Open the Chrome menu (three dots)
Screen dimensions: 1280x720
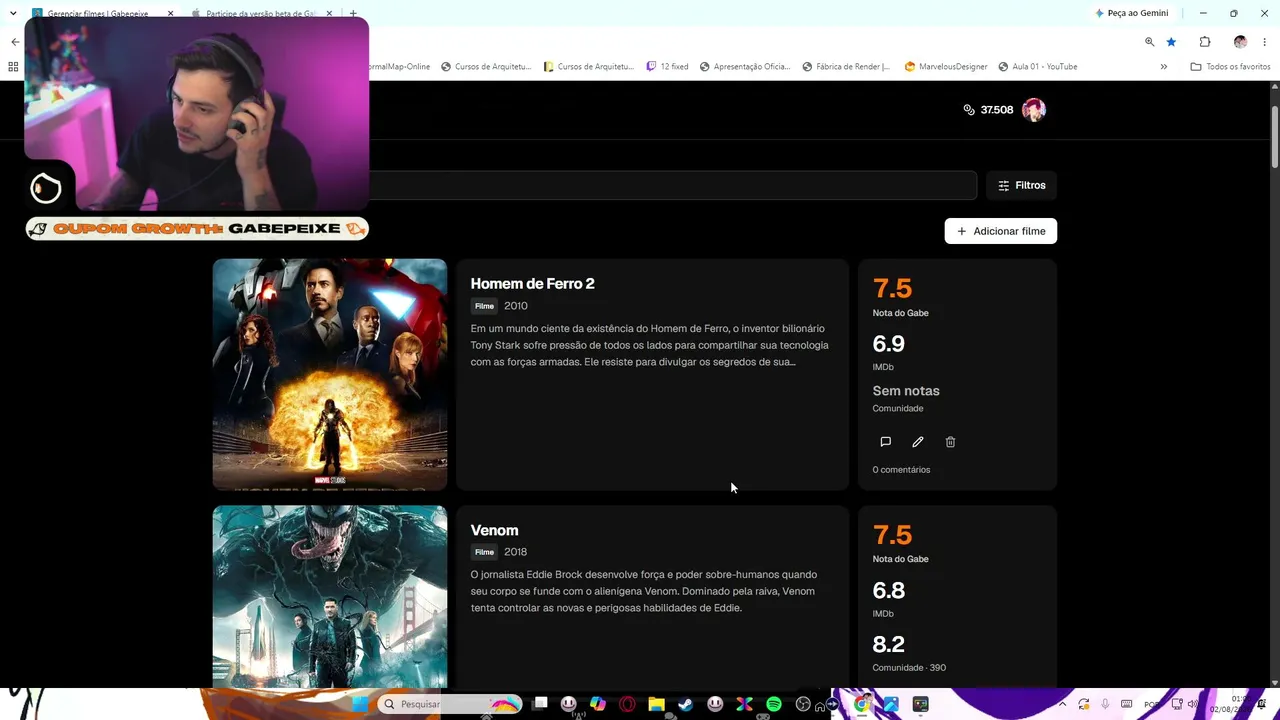tap(1265, 42)
